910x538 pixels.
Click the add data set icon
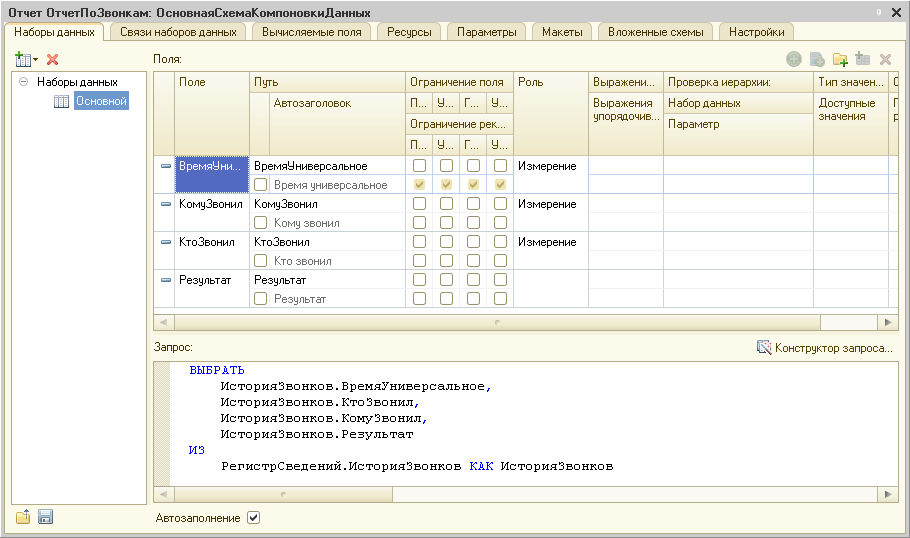pyautogui.click(x=23, y=59)
